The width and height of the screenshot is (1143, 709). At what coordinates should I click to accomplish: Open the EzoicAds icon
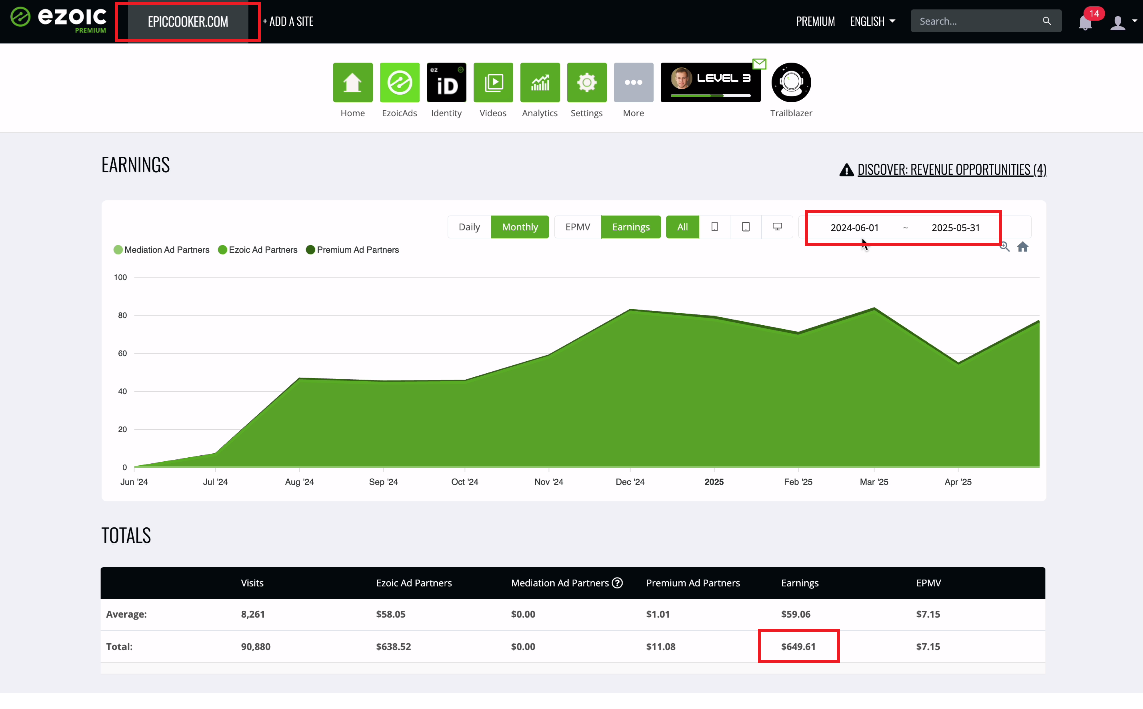click(399, 82)
